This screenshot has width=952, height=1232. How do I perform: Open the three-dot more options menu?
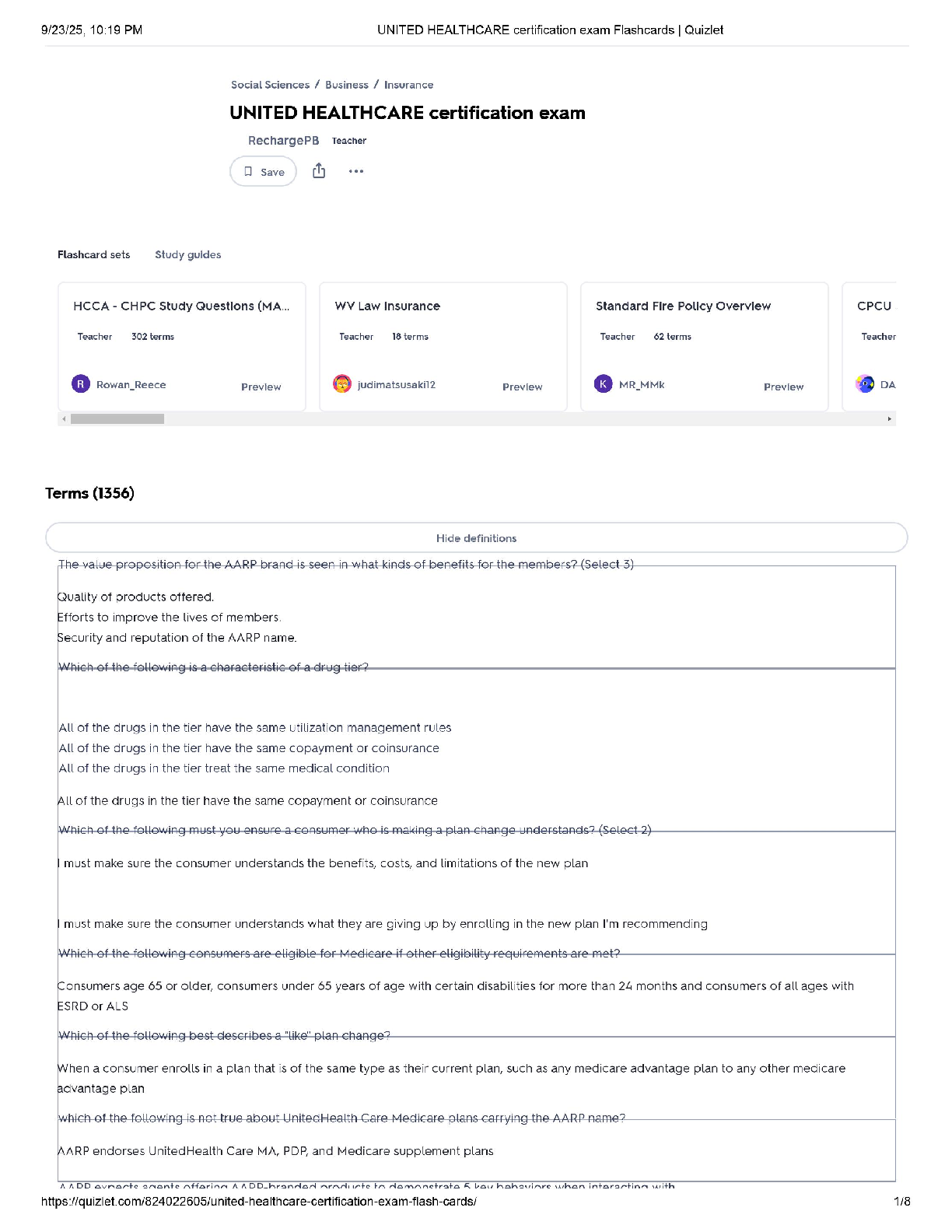pyautogui.click(x=356, y=171)
